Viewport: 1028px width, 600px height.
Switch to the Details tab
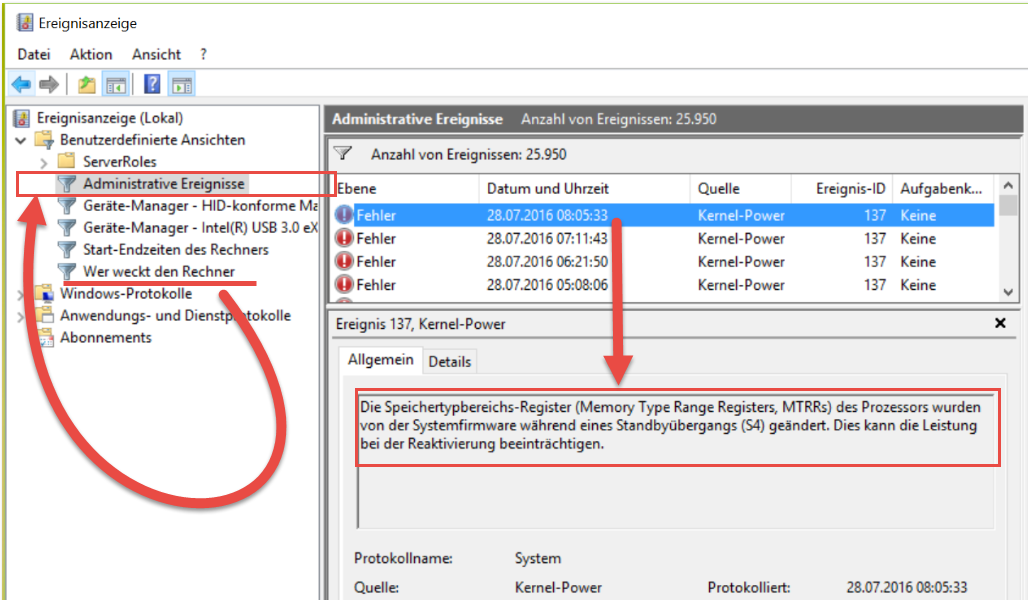449,361
